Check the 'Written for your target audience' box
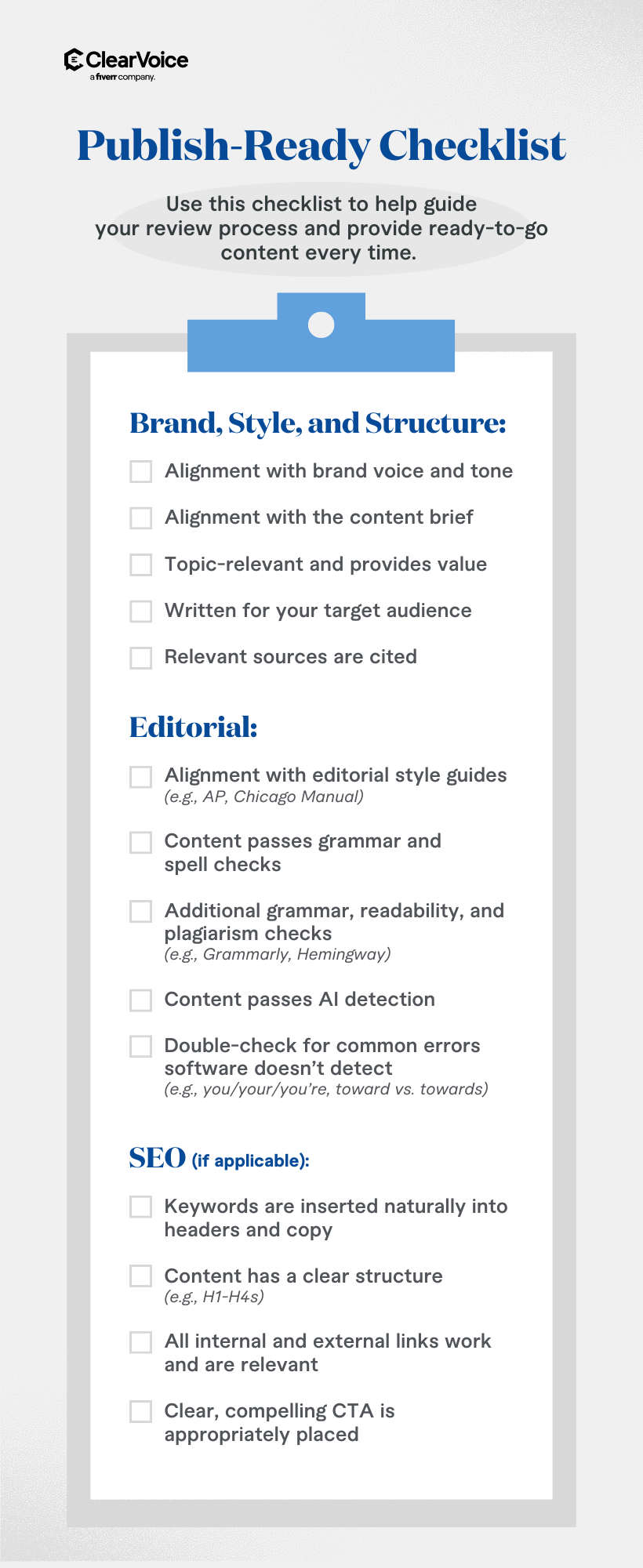 point(141,612)
